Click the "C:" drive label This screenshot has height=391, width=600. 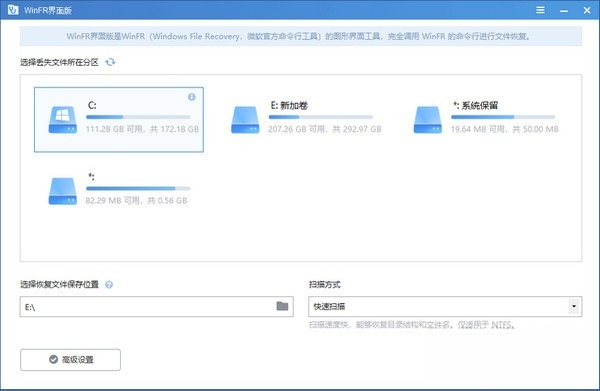click(92, 105)
